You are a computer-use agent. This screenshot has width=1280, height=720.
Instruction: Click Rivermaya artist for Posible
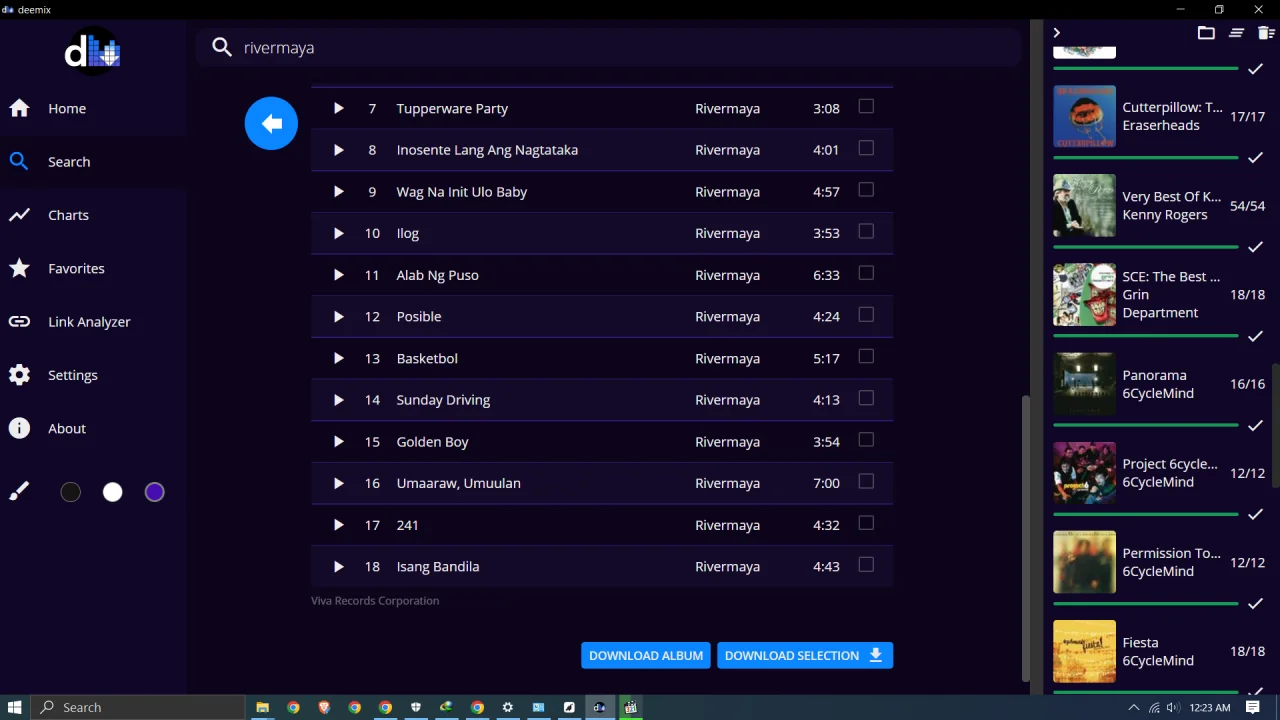coord(727,317)
